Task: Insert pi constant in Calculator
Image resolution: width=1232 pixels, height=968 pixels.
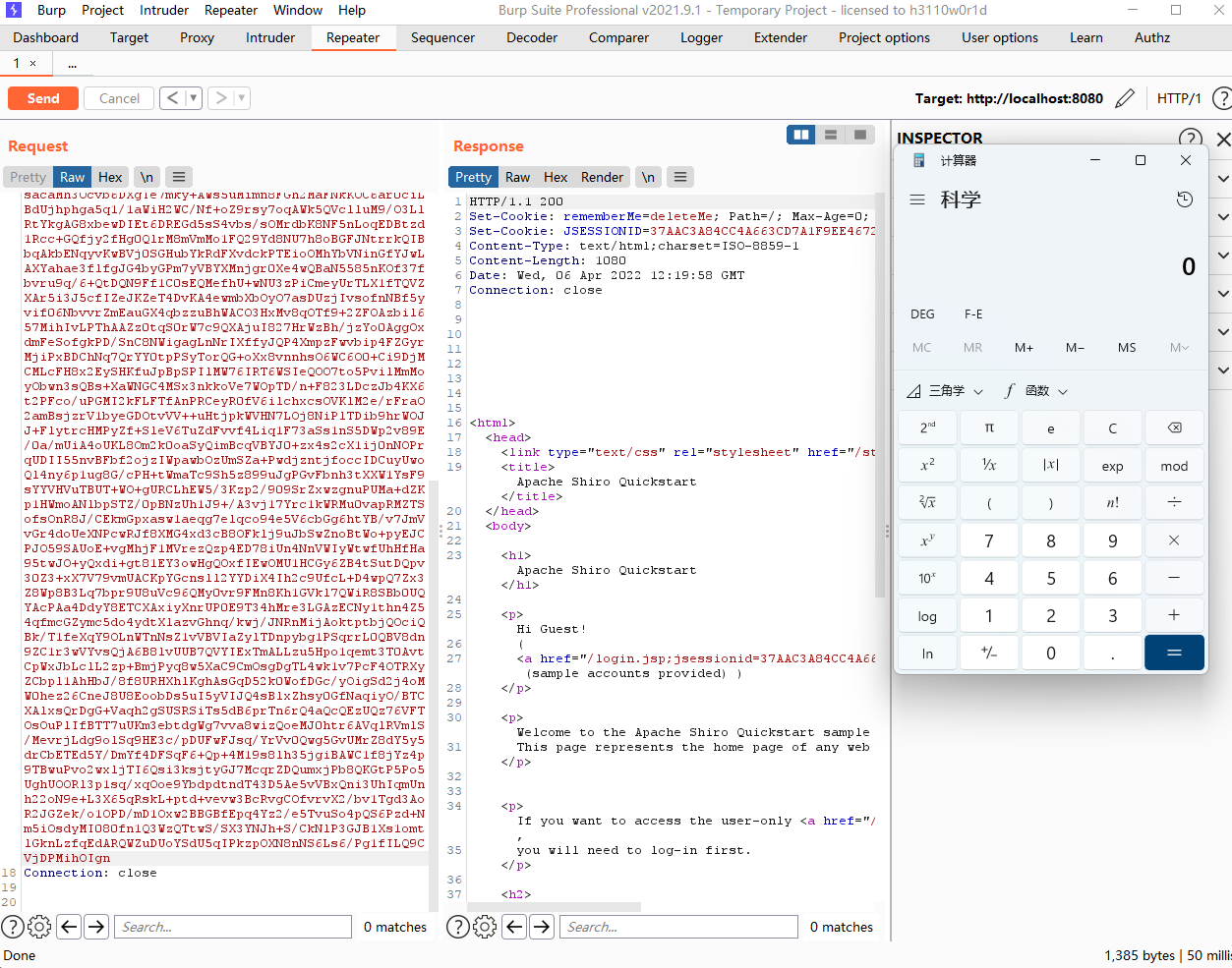Action: (x=989, y=428)
